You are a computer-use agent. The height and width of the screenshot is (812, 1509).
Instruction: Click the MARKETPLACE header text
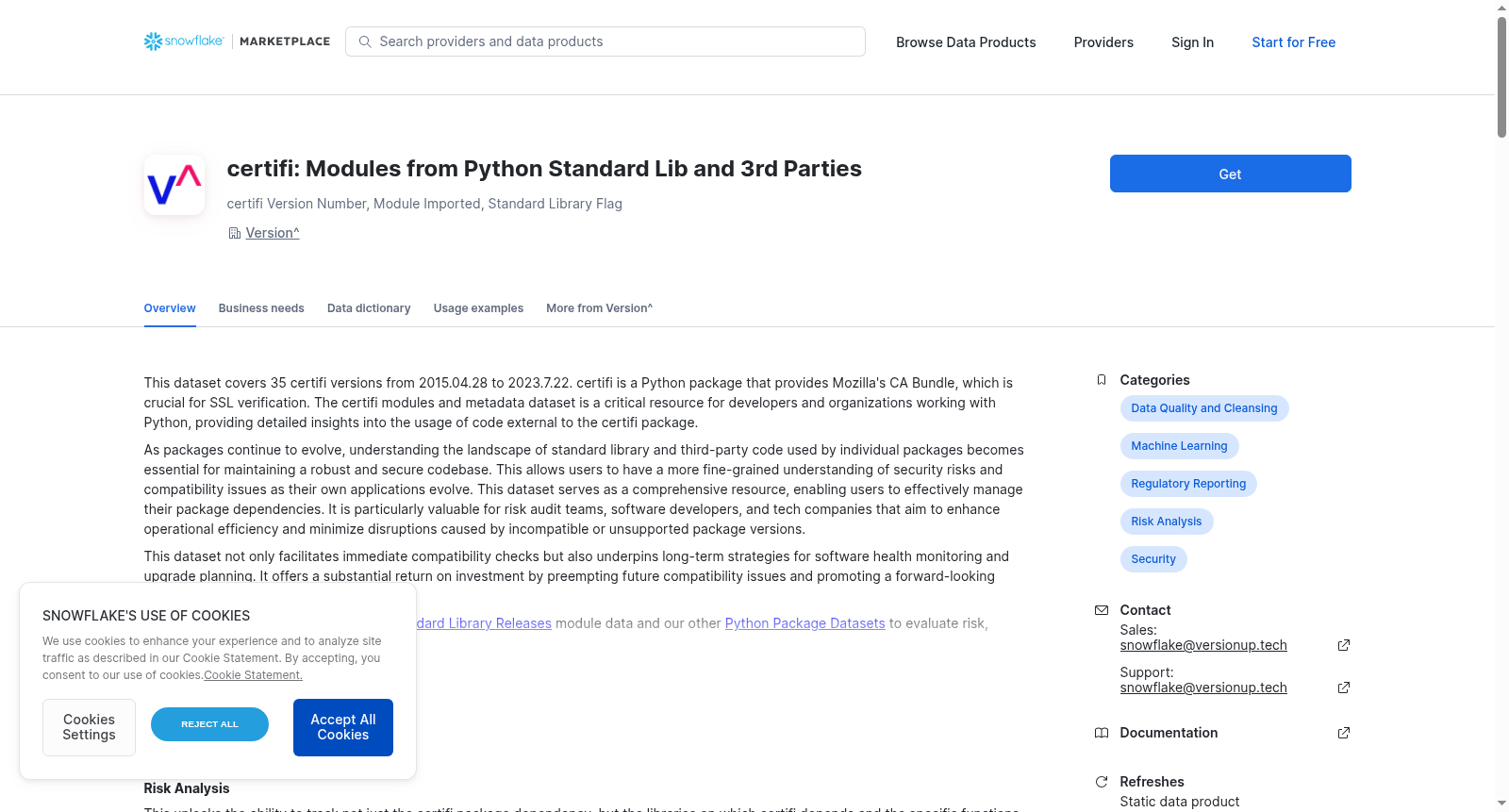(285, 41)
